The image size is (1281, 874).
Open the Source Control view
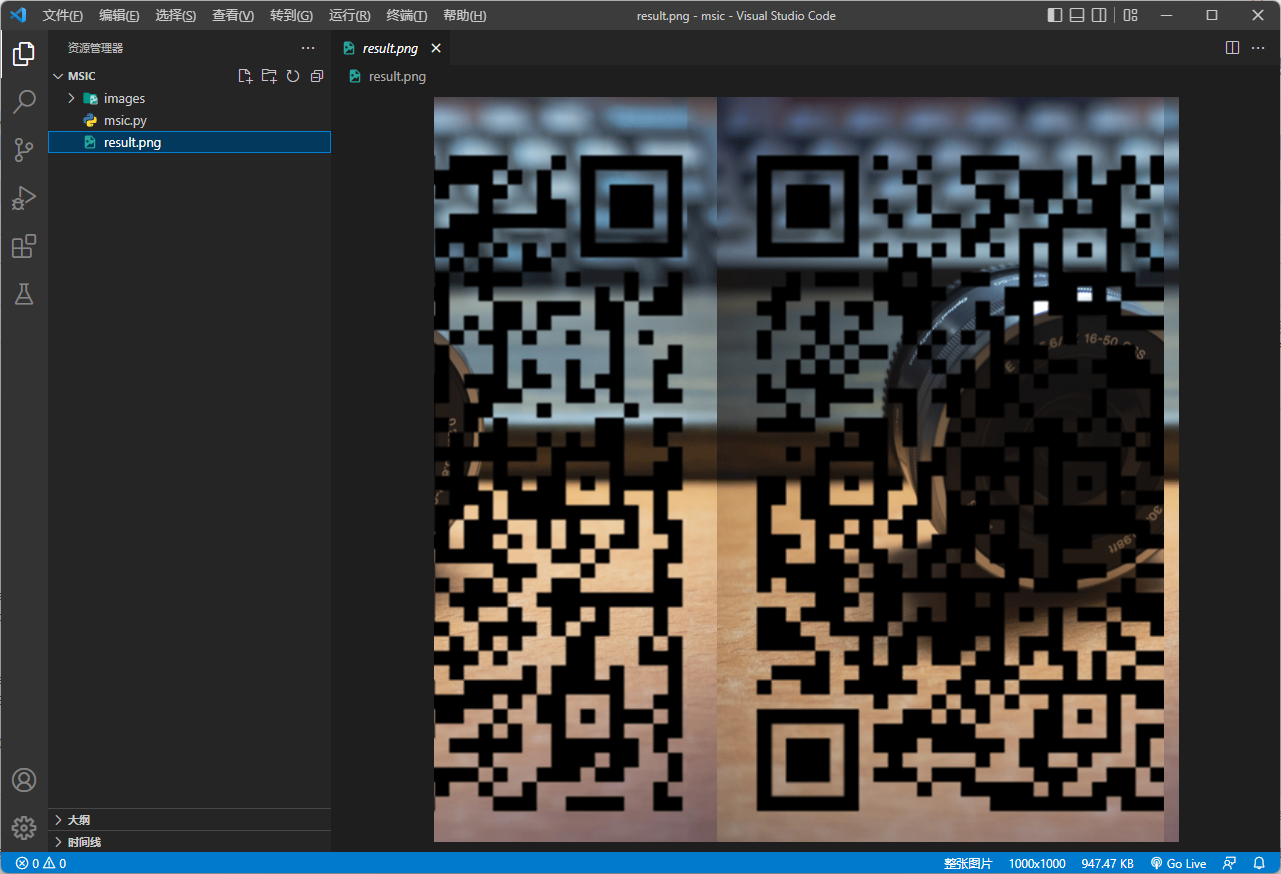tap(24, 150)
